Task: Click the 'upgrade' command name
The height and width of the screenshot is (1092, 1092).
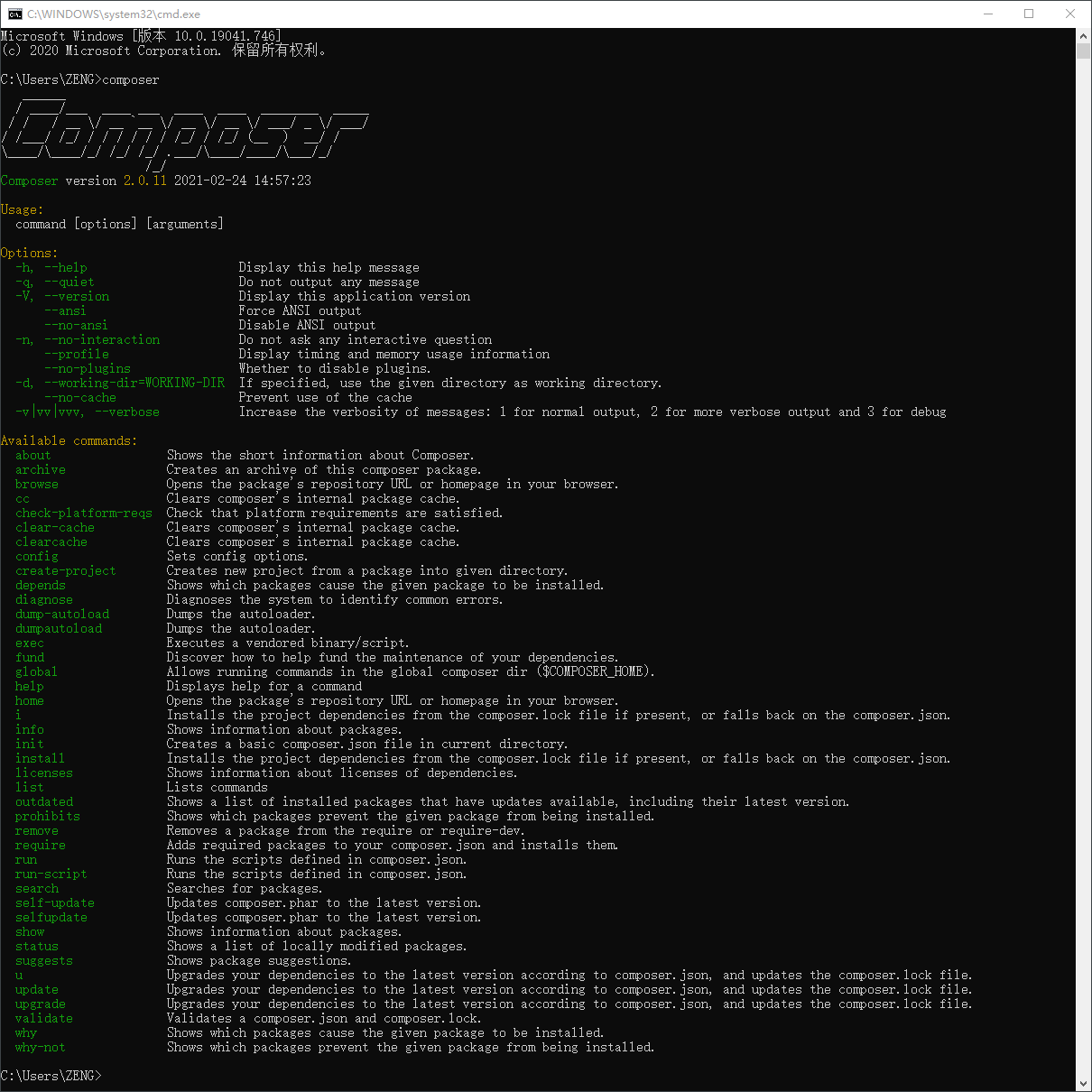Action: pyautogui.click(x=41, y=1004)
